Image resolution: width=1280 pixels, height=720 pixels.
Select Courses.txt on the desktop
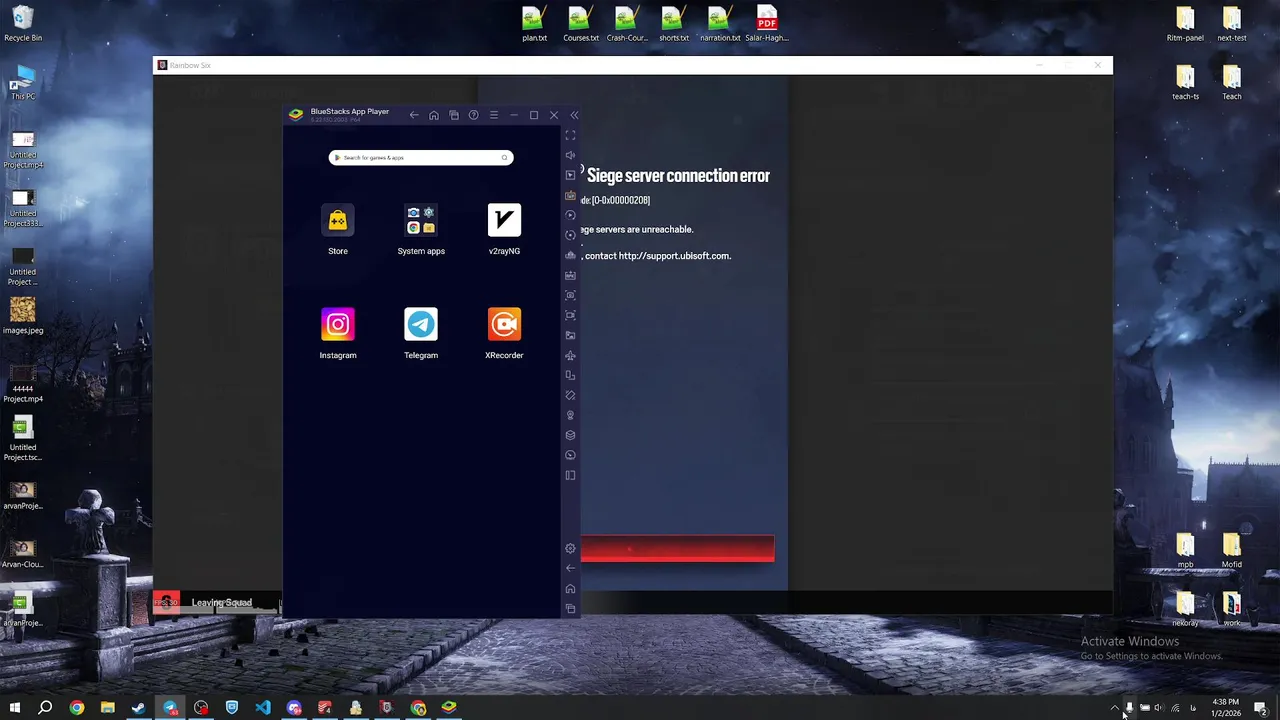pyautogui.click(x=581, y=24)
